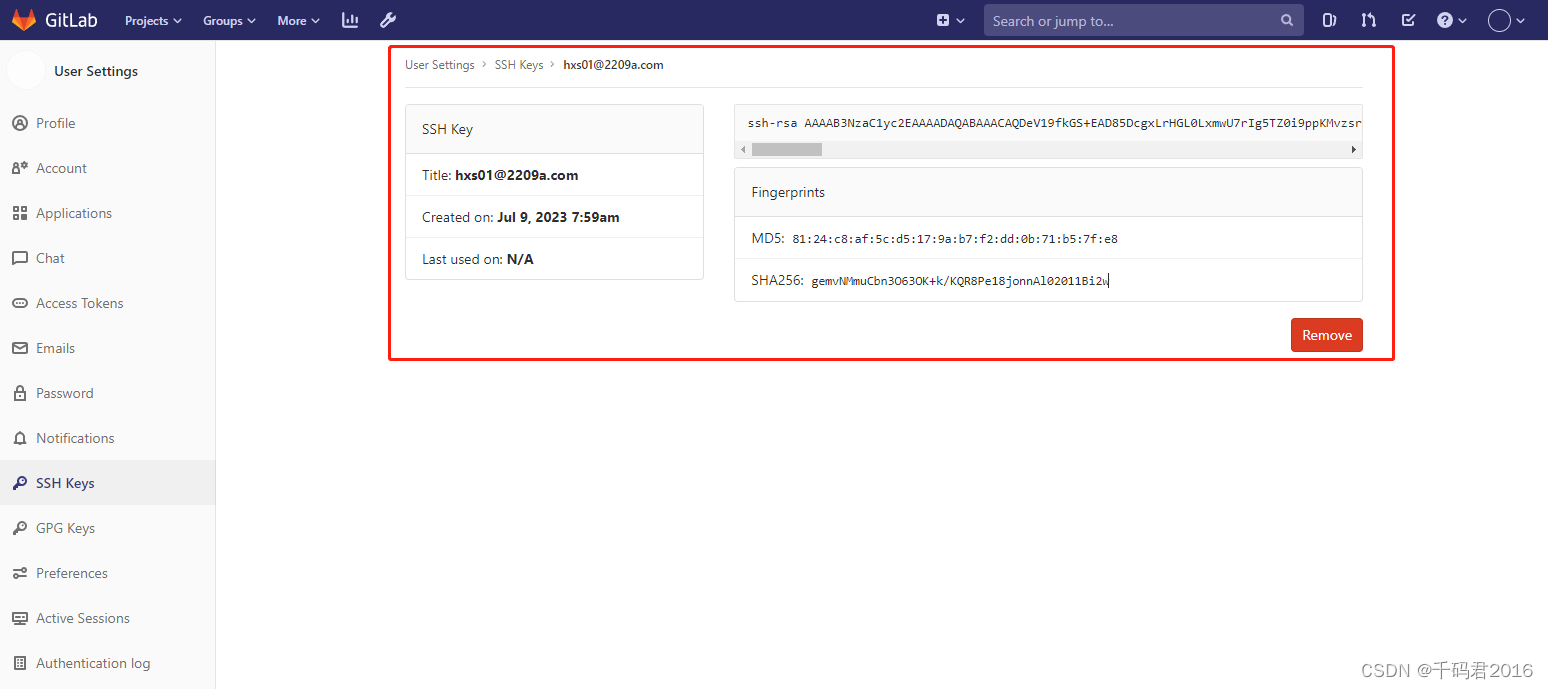The height and width of the screenshot is (689, 1548).
Task: Expand the Groups dropdown
Action: pos(229,19)
